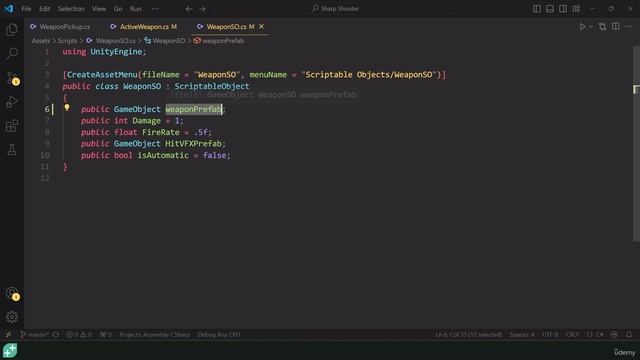The width and height of the screenshot is (640, 360).
Task: Toggle the primary side bar layout
Action: coord(537,9)
